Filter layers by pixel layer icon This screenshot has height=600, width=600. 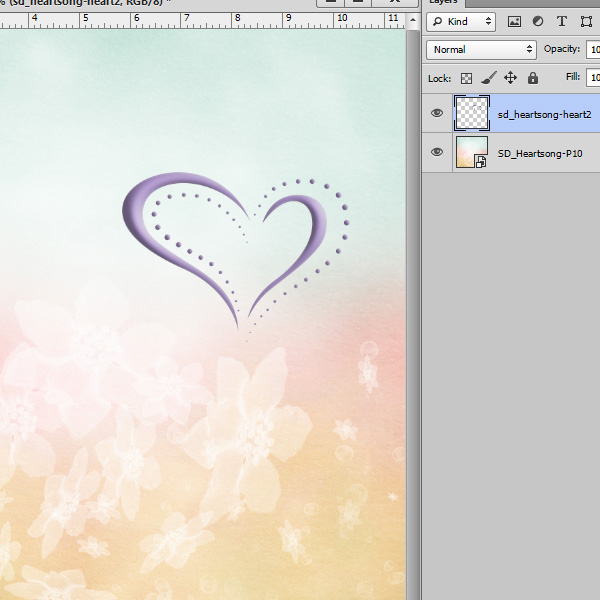[x=514, y=21]
